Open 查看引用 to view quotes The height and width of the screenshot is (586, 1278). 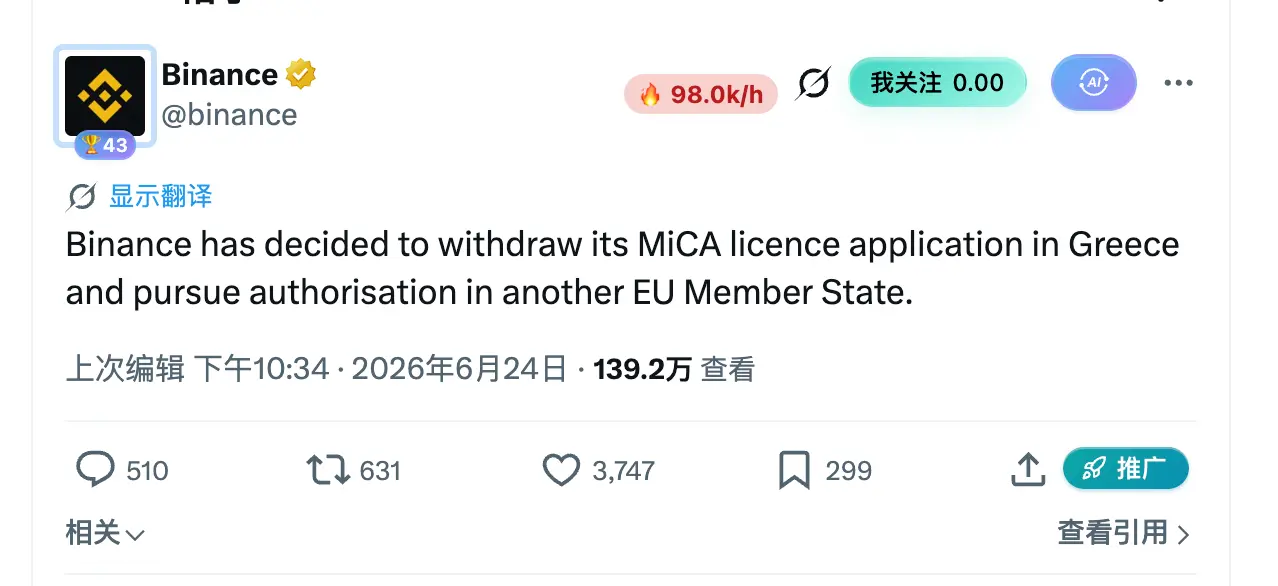[x=1124, y=533]
